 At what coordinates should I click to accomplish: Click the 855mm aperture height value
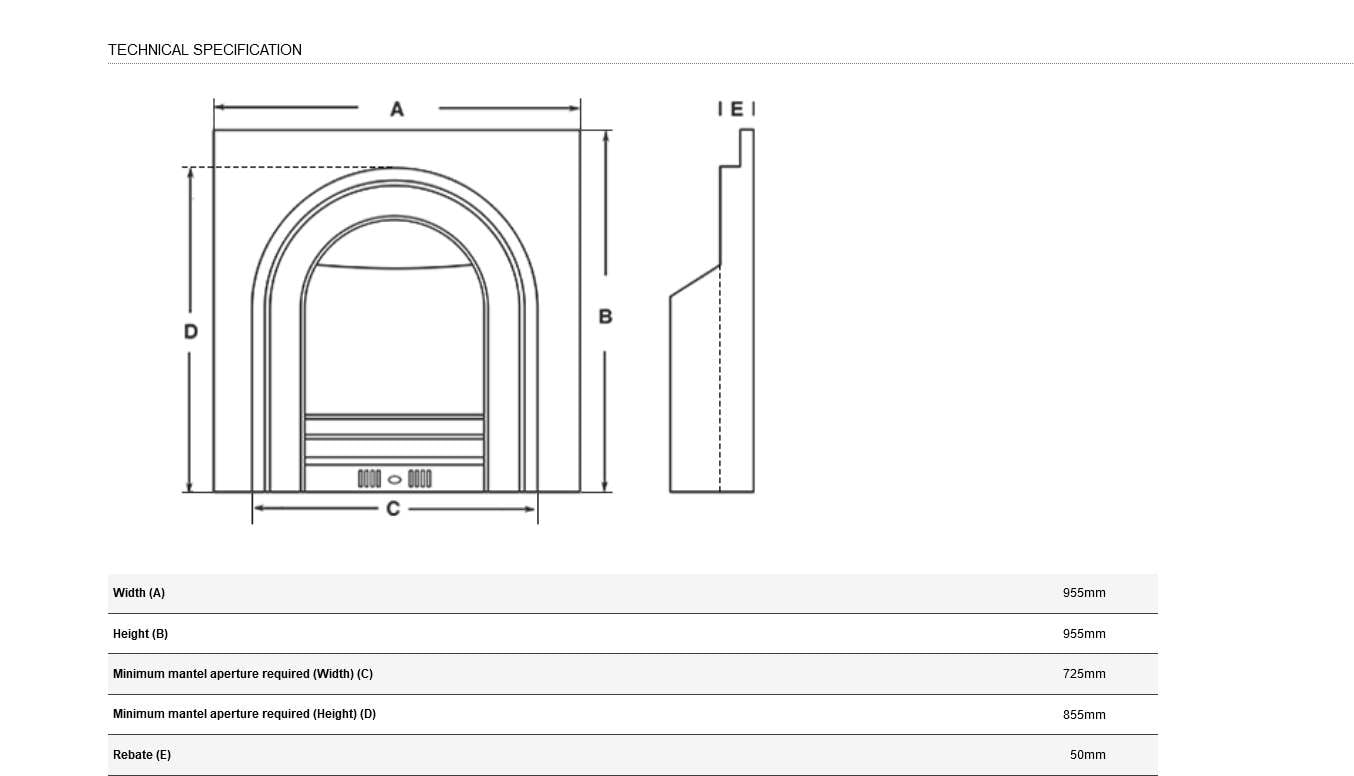pos(1084,715)
